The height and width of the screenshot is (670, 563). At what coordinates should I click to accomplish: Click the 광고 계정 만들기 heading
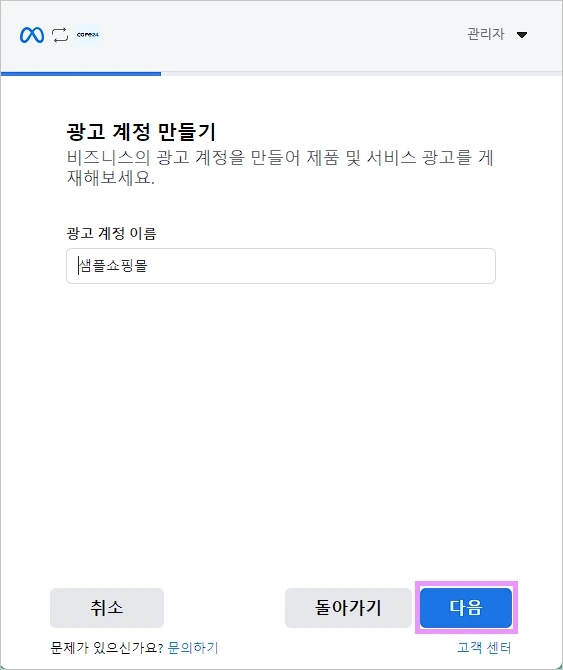tap(141, 132)
